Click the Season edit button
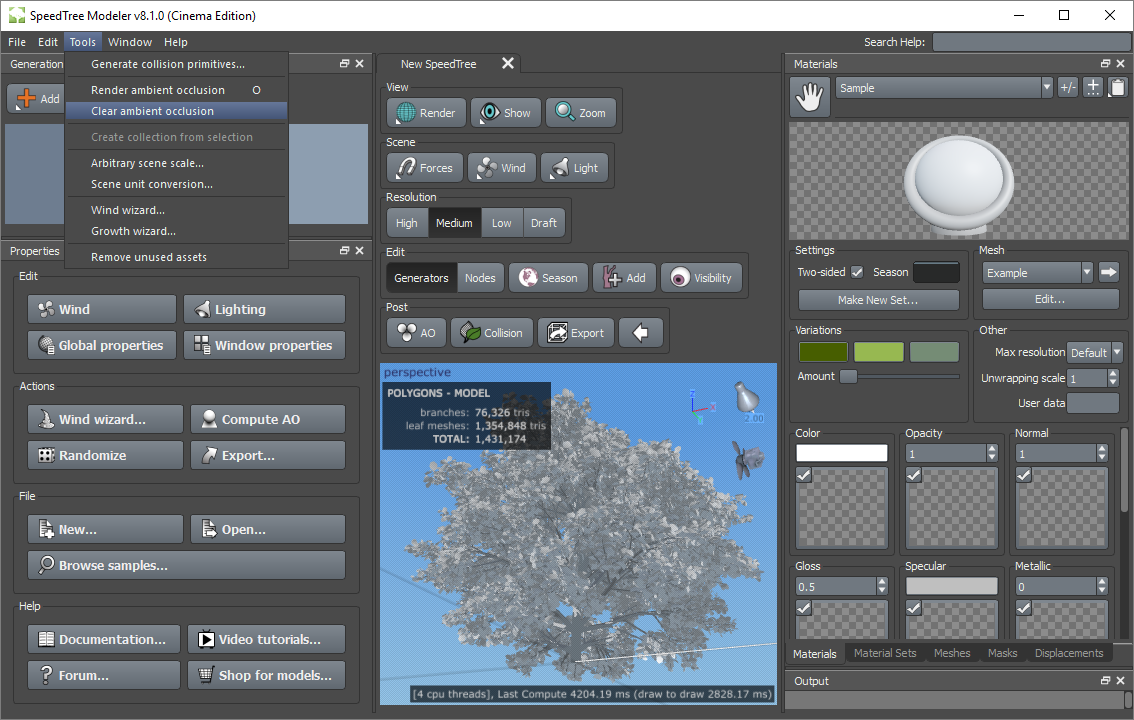Viewport: 1134px width, 720px height. pos(548,278)
